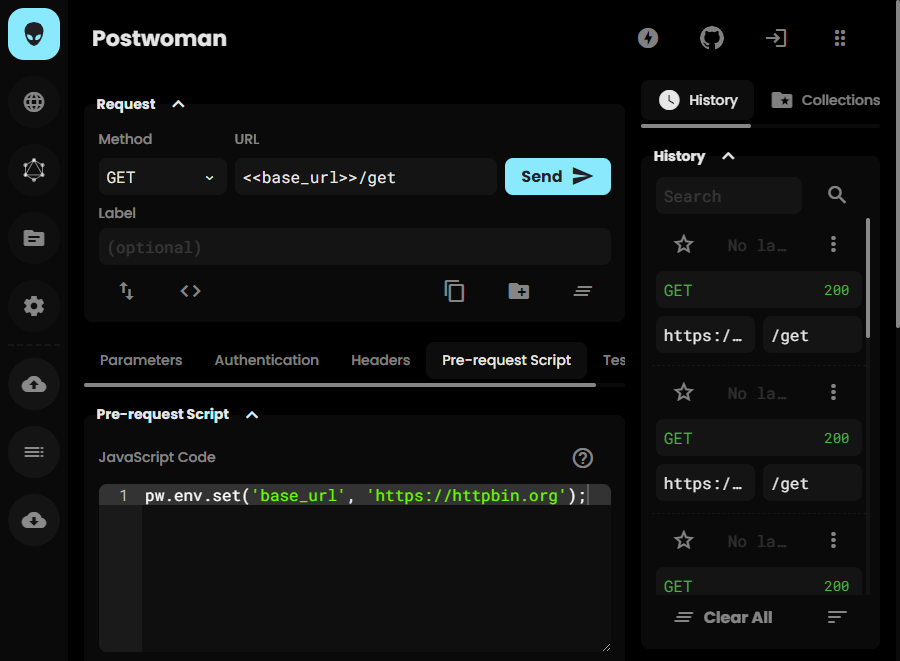
Task: Switch to the Collections tab
Action: pyautogui.click(x=825, y=100)
